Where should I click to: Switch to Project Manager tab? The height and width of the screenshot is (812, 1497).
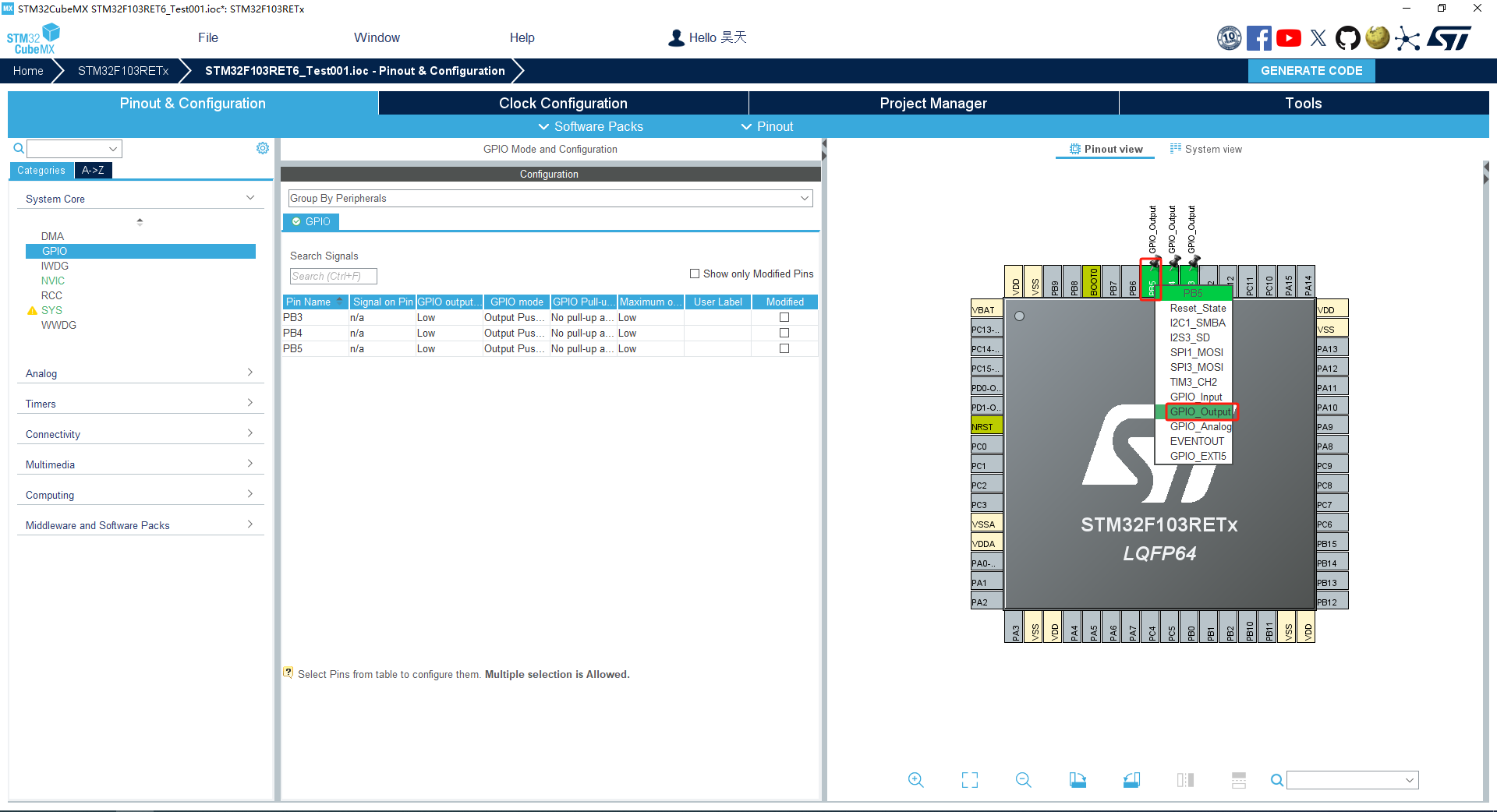click(933, 103)
